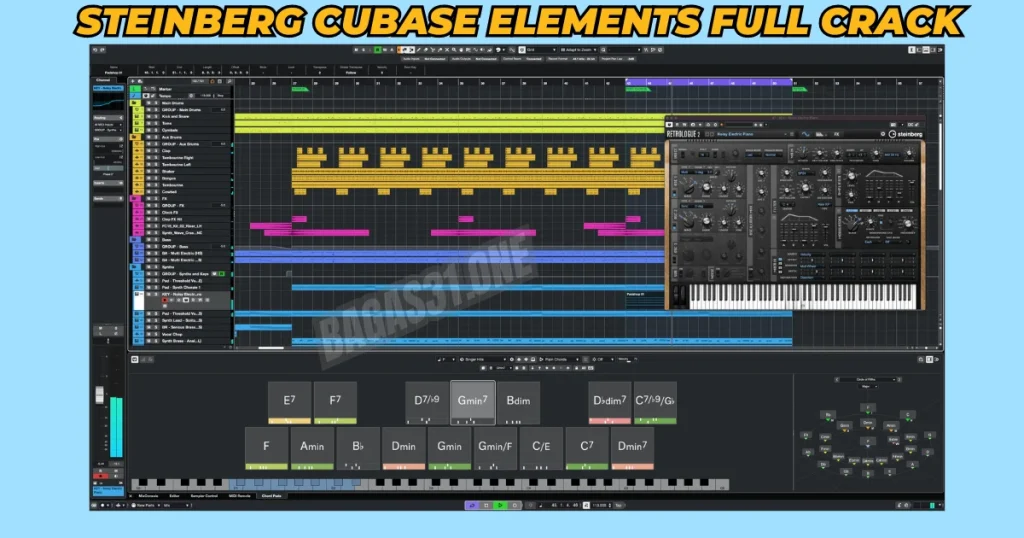Toggle the purple Cycle button in transport
1024x538 pixels.
[x=472, y=505]
